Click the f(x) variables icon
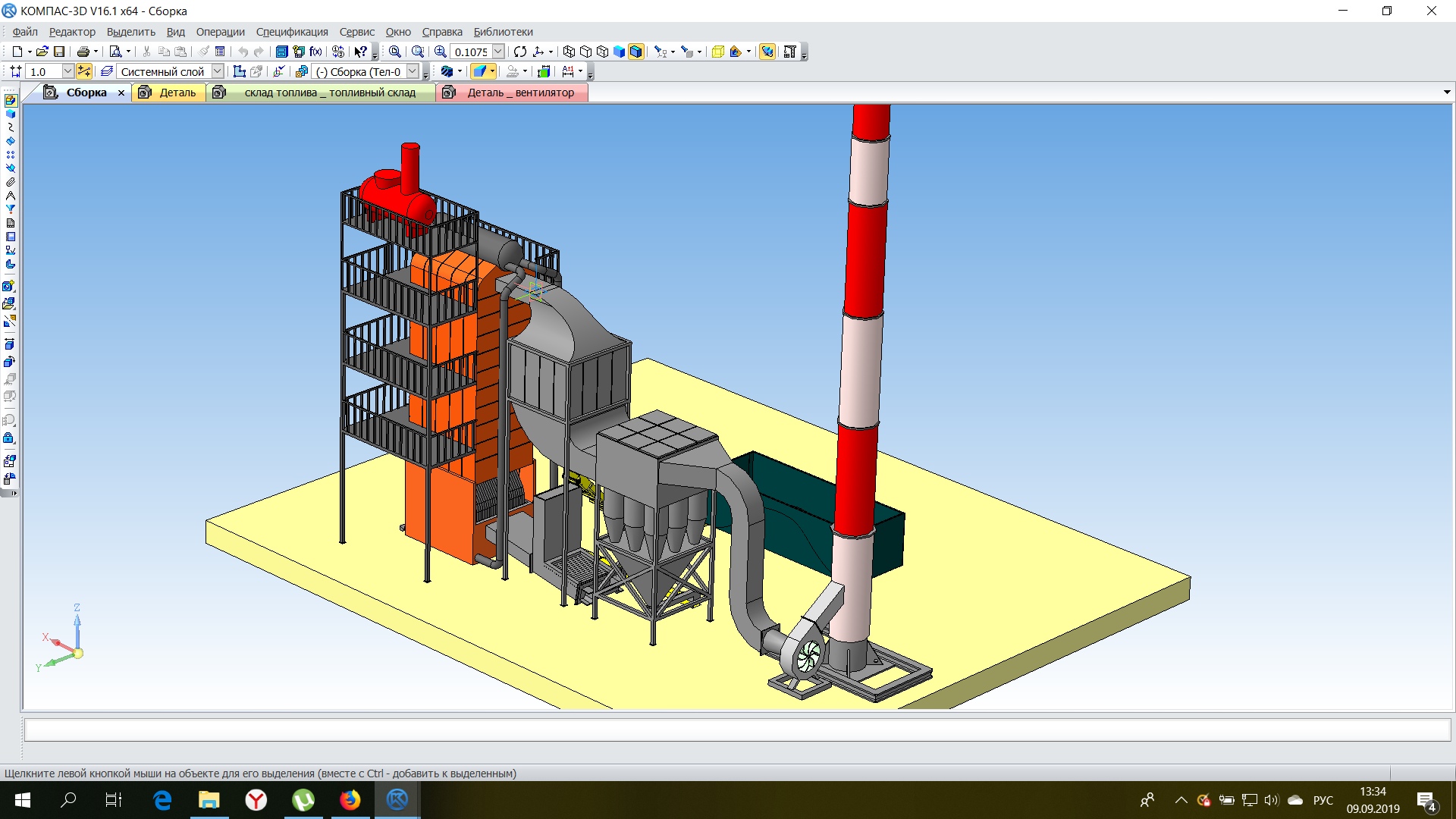The image size is (1456, 819). point(315,52)
